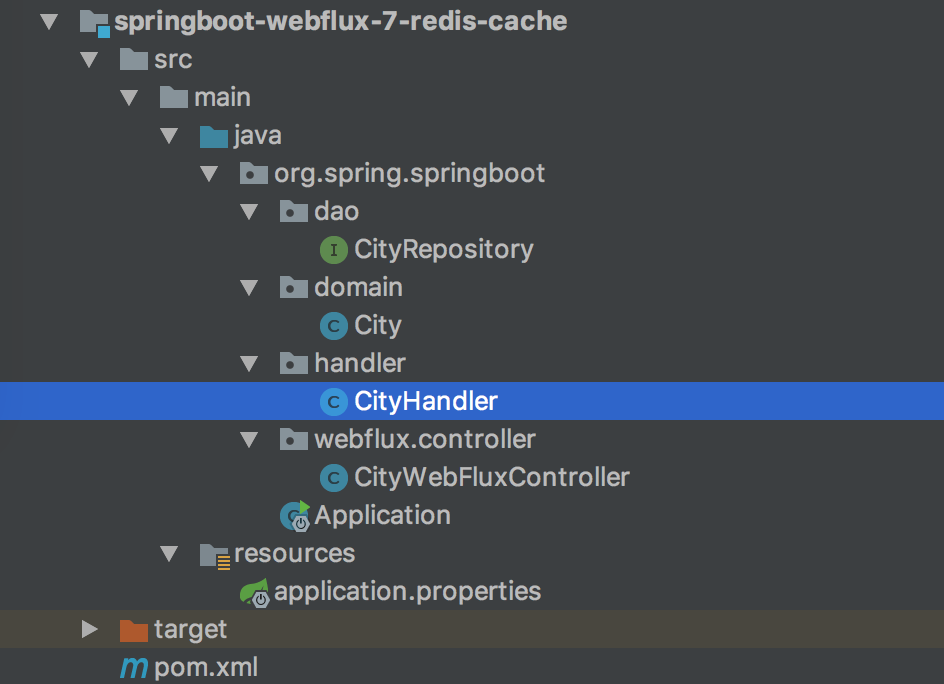Click the Application run class icon

[x=296, y=516]
